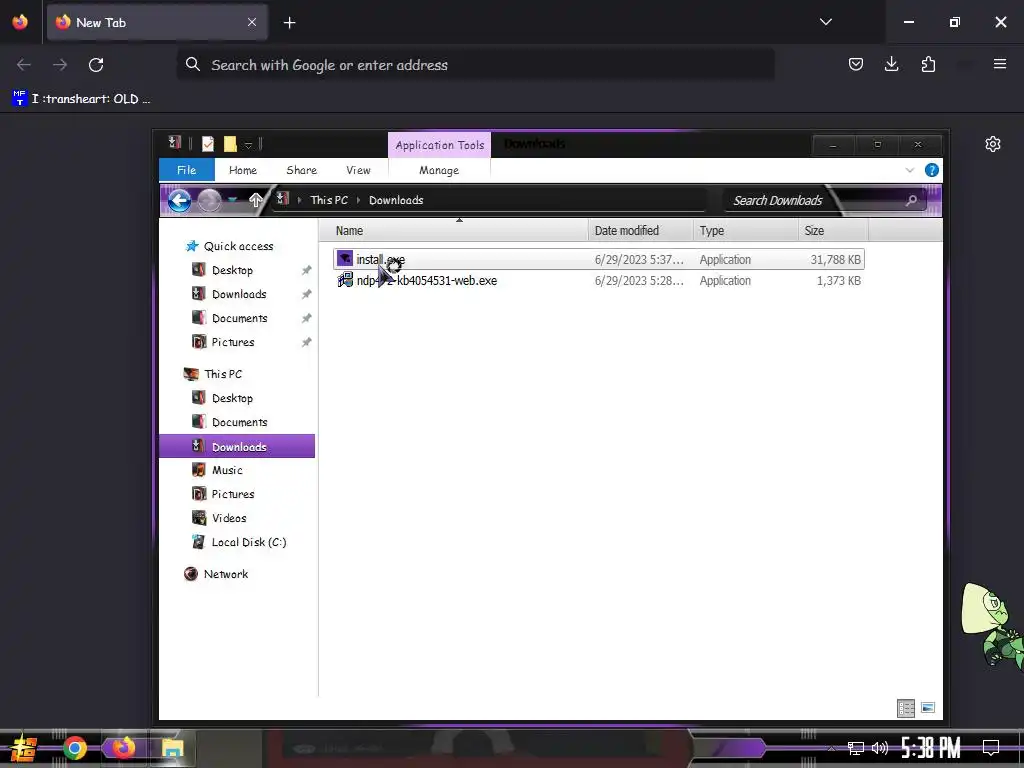Click the Firefox address bar

(x=475, y=65)
